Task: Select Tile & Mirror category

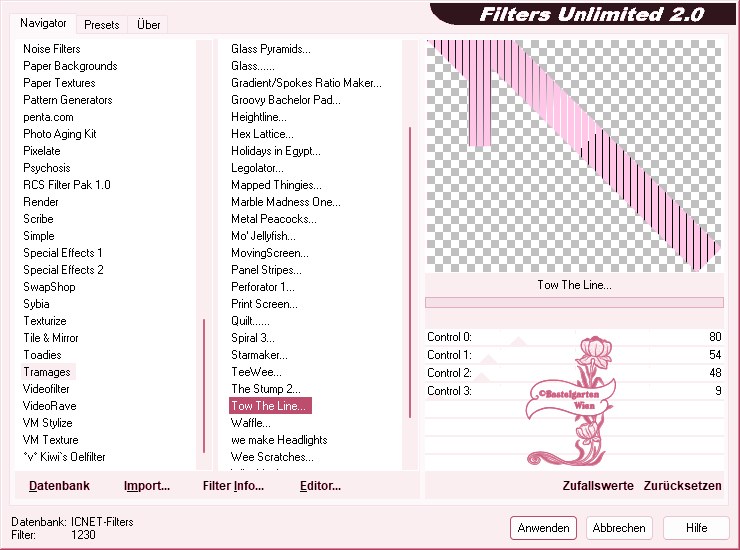Action: pyautogui.click(x=51, y=338)
